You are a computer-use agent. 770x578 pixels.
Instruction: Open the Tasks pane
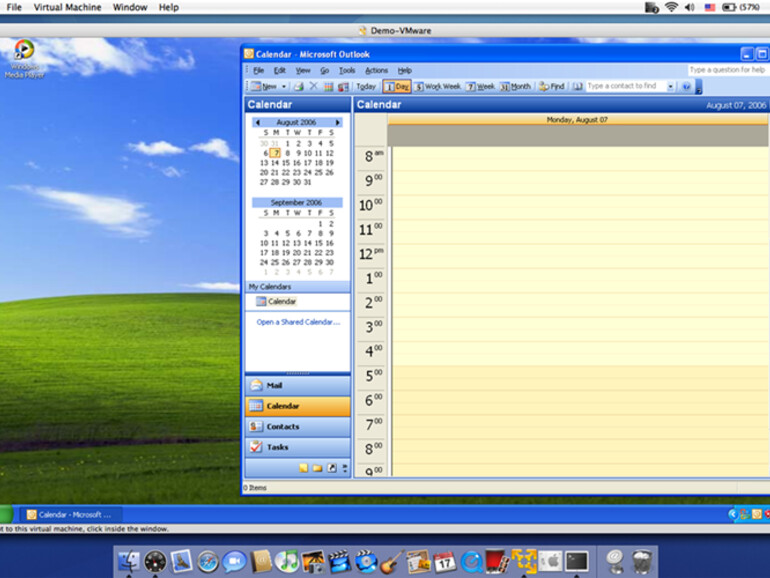298,447
